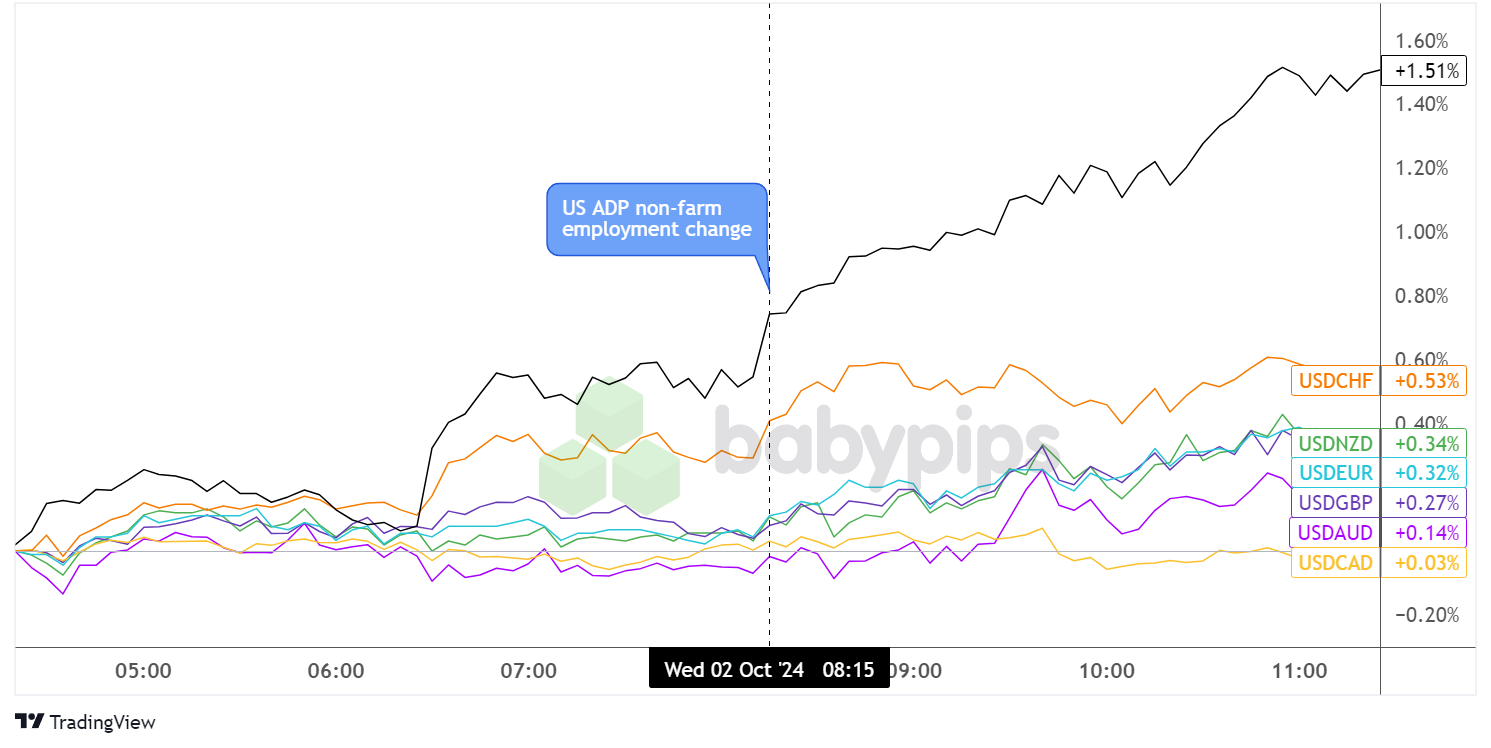1491x748 pixels.
Task: Select the USDCHF series label
Action: click(1335, 381)
